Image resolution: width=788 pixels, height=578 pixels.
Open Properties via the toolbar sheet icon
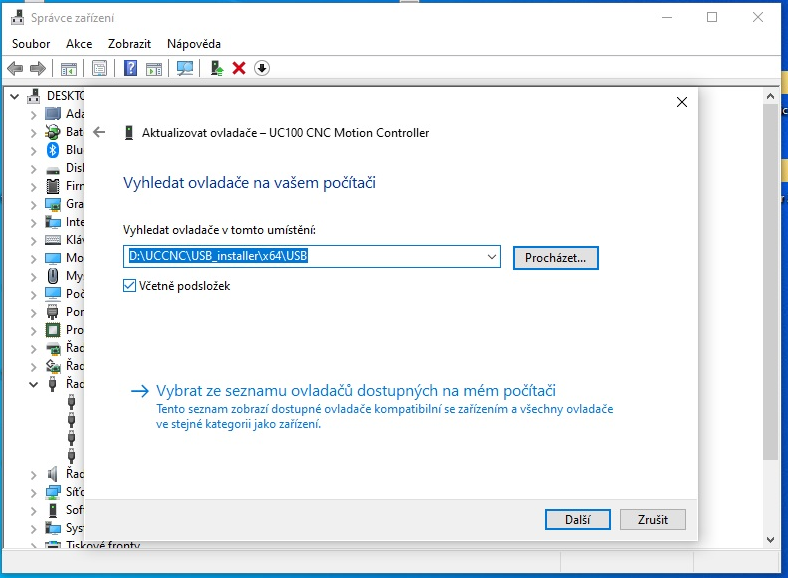click(x=100, y=68)
